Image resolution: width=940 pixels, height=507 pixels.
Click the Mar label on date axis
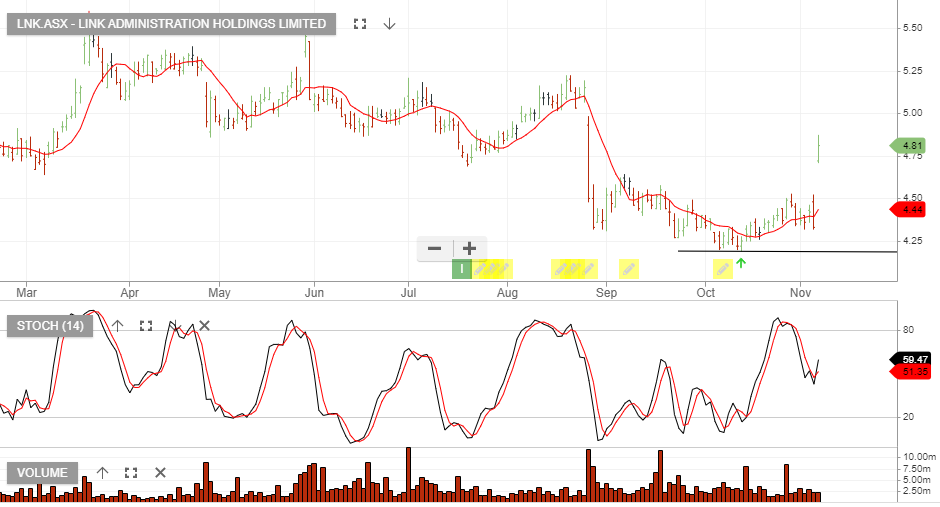tap(26, 293)
